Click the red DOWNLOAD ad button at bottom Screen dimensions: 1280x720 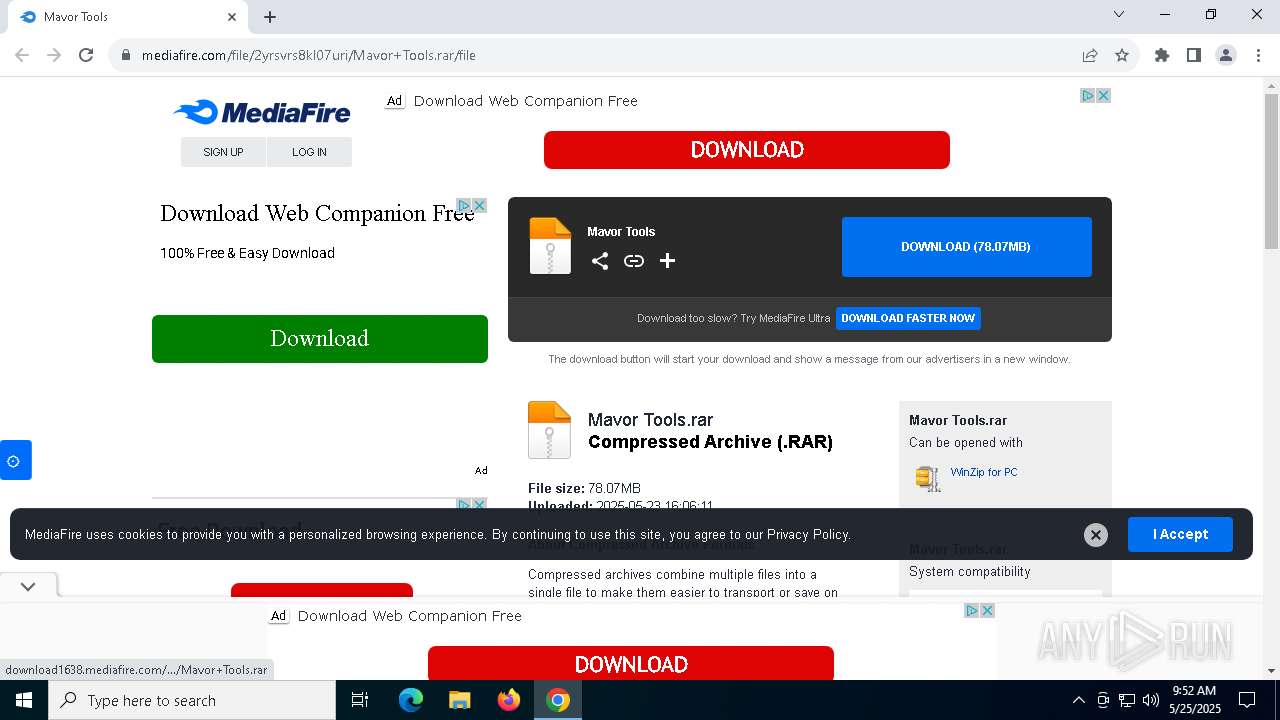click(631, 663)
